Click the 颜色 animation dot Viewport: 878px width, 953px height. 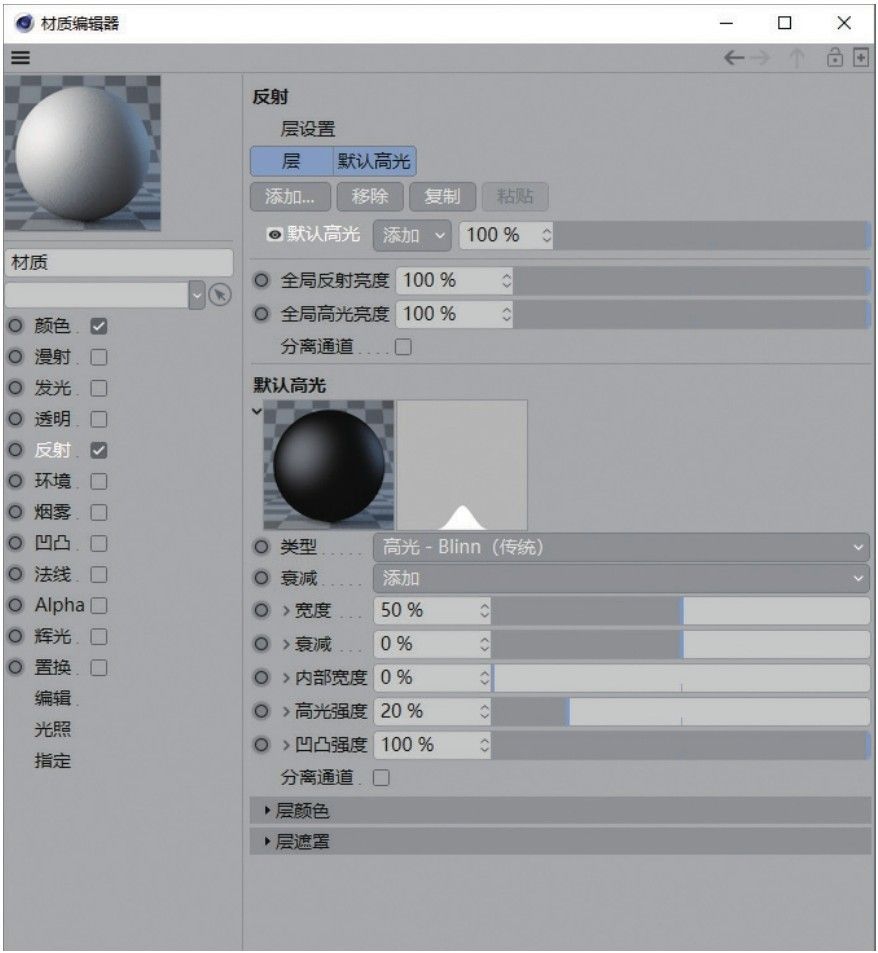[x=15, y=326]
